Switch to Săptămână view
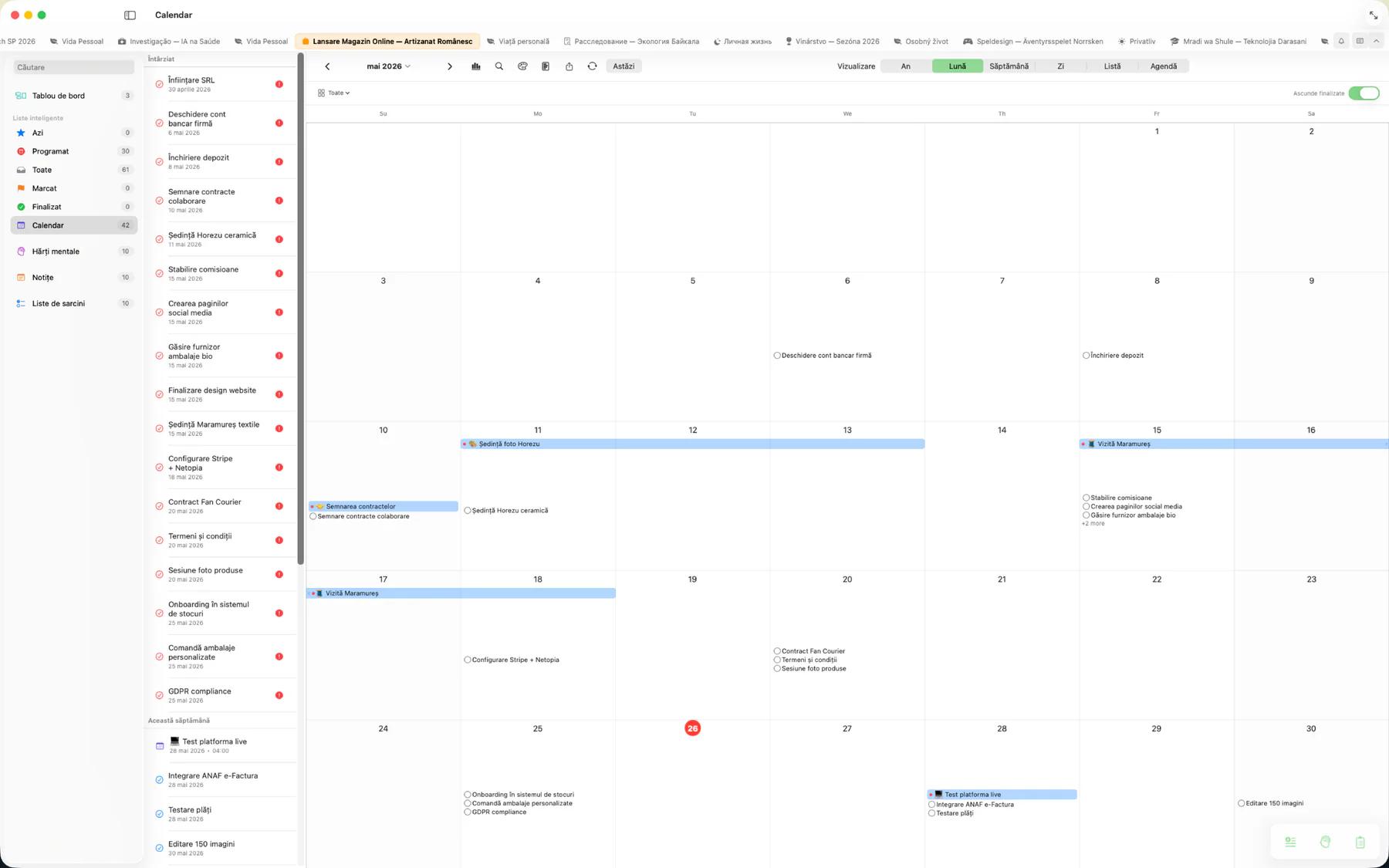This screenshot has width=1389, height=868. point(1009,66)
